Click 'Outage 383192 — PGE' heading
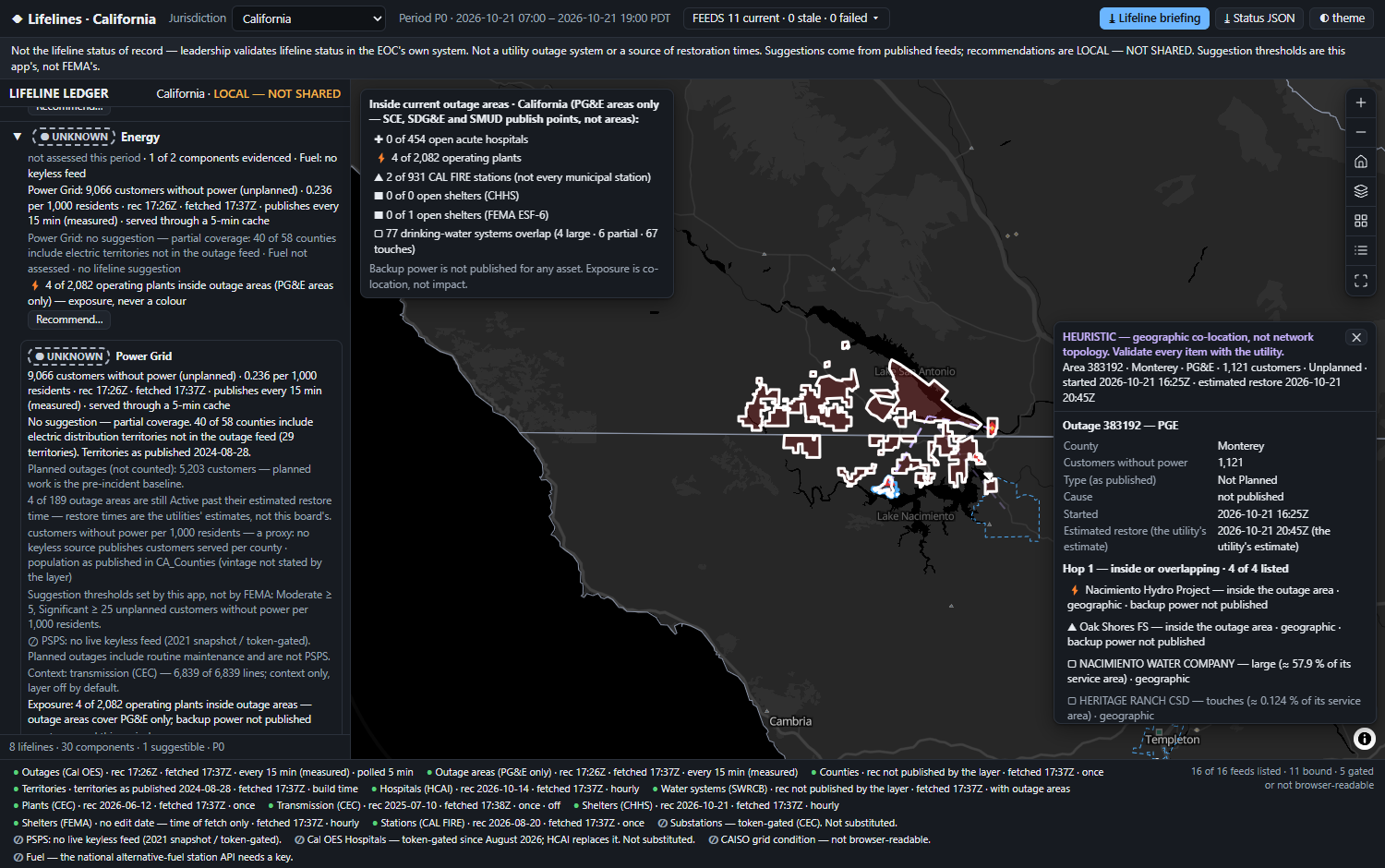The height and width of the screenshot is (868, 1385). click(x=1120, y=426)
